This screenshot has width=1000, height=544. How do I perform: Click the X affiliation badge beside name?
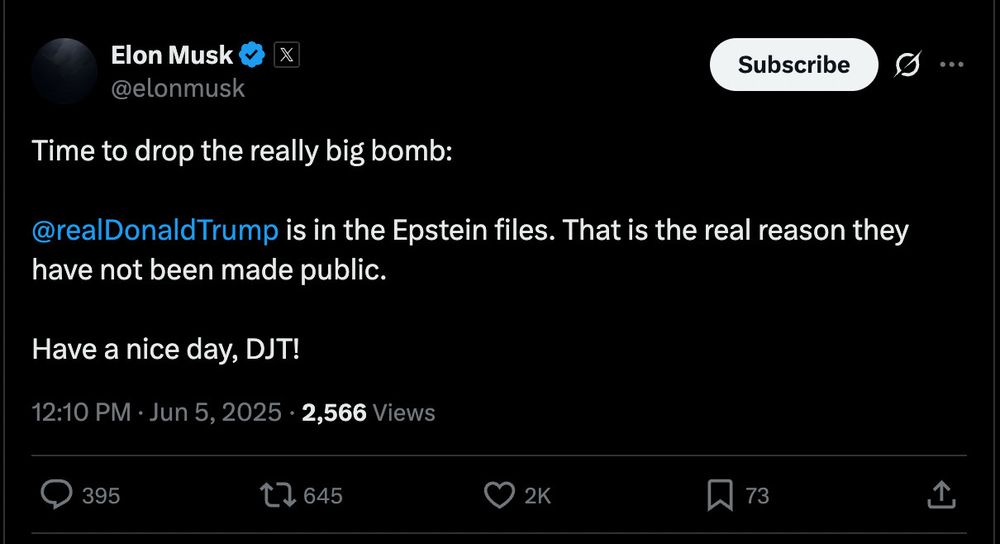(286, 56)
